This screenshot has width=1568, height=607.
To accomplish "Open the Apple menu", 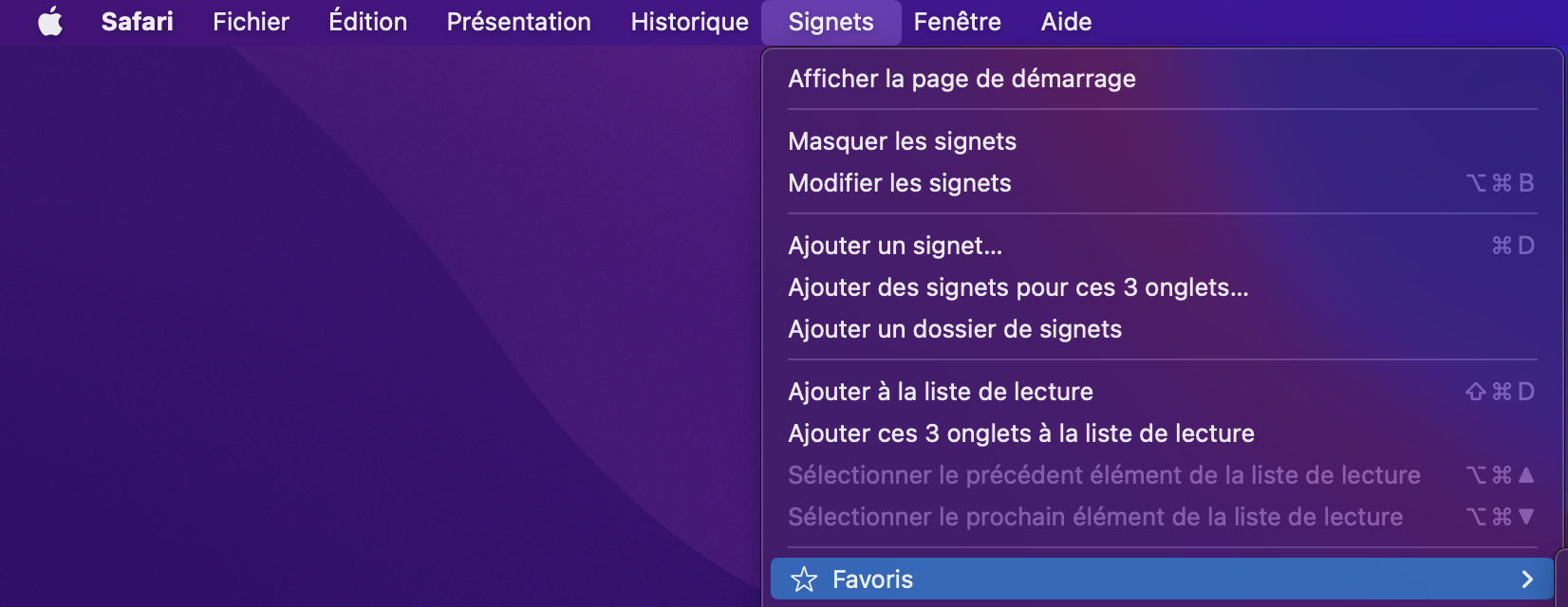I will click(x=50, y=22).
